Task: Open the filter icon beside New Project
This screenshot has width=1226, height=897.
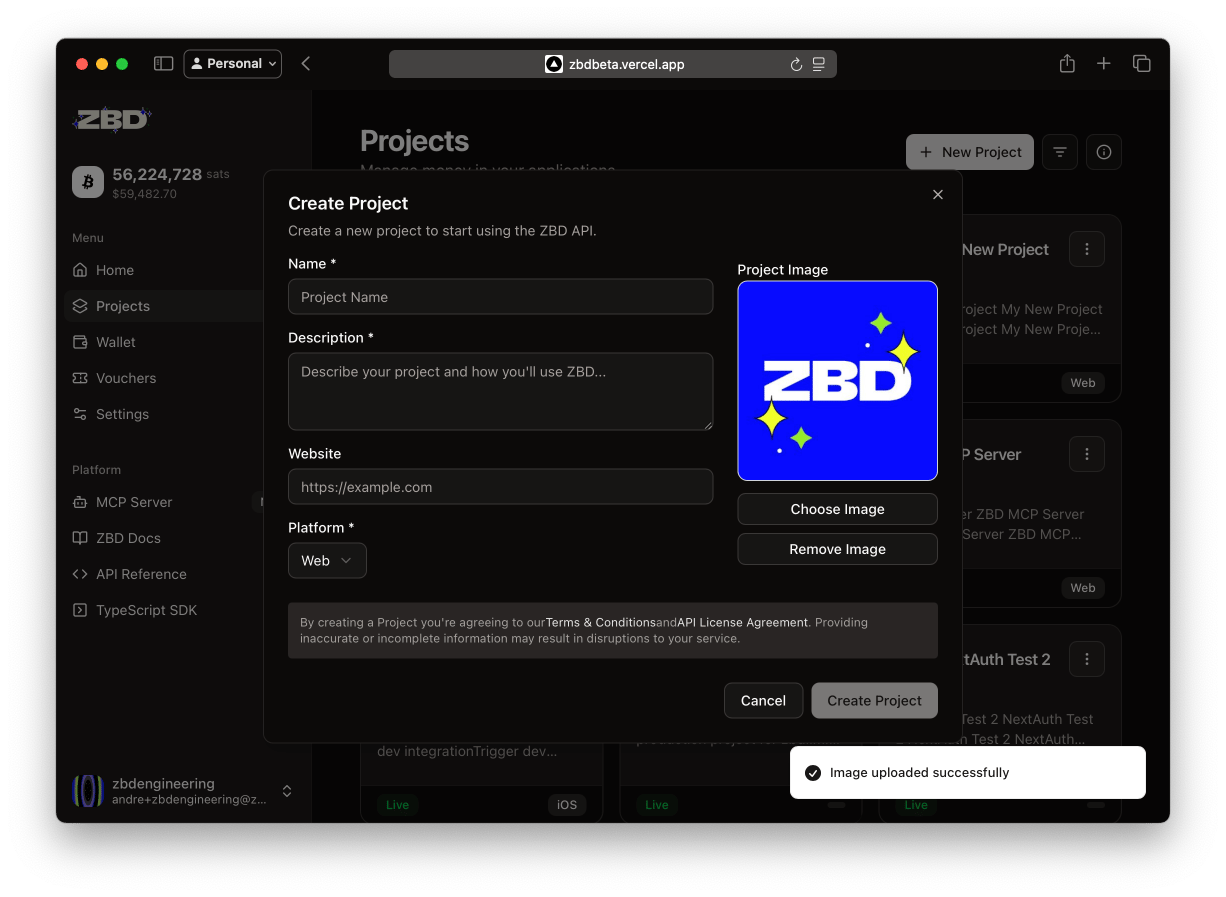Action: pyautogui.click(x=1059, y=152)
